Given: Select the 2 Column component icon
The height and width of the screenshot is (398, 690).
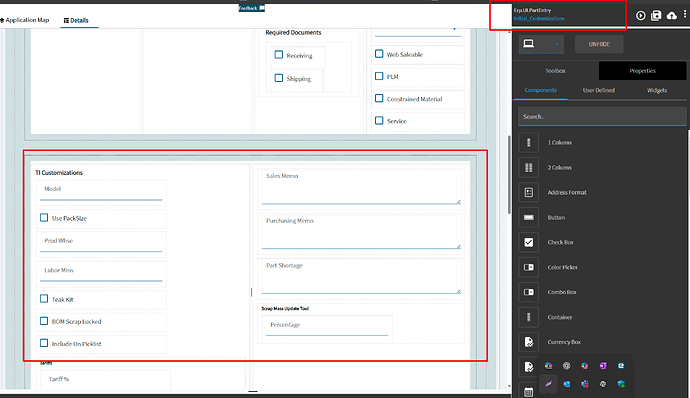Looking at the screenshot, I should pyautogui.click(x=529, y=168).
